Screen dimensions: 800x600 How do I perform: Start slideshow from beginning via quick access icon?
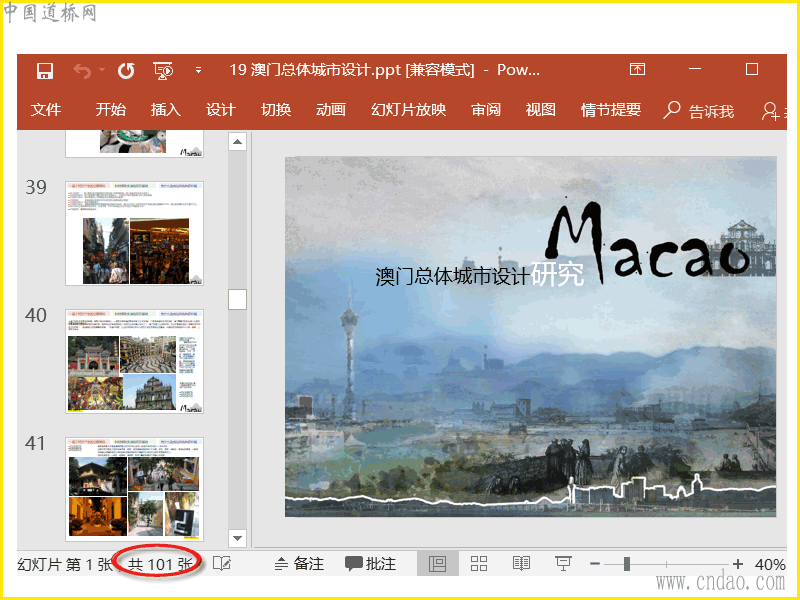(163, 71)
